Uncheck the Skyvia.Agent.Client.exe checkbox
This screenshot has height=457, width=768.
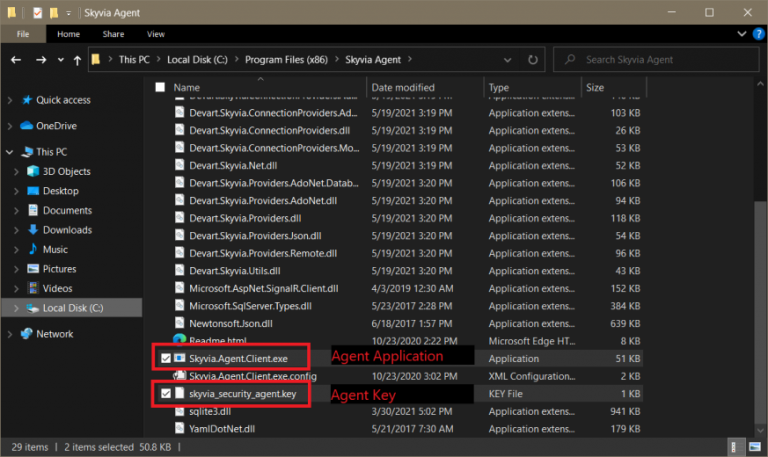(164, 356)
